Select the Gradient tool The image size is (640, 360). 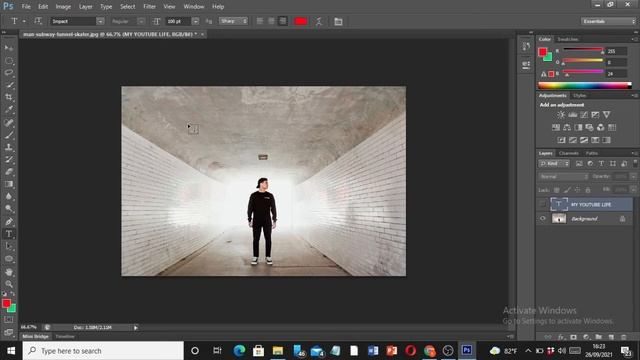tap(9, 184)
